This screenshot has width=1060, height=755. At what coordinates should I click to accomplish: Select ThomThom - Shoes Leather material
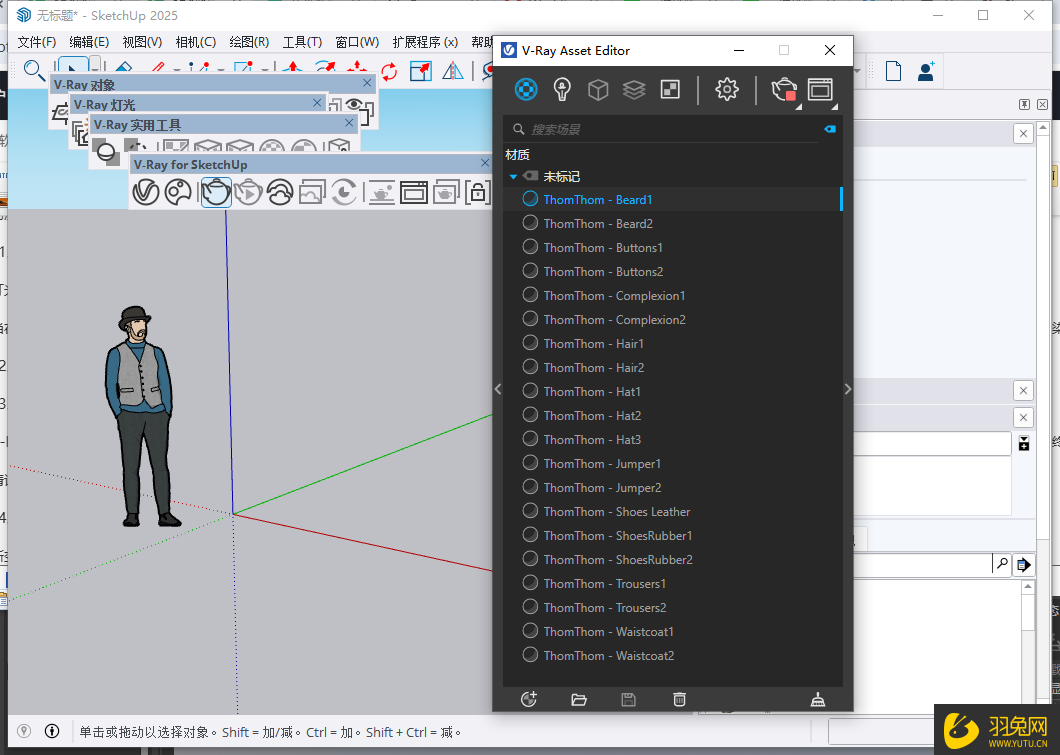[673, 512]
